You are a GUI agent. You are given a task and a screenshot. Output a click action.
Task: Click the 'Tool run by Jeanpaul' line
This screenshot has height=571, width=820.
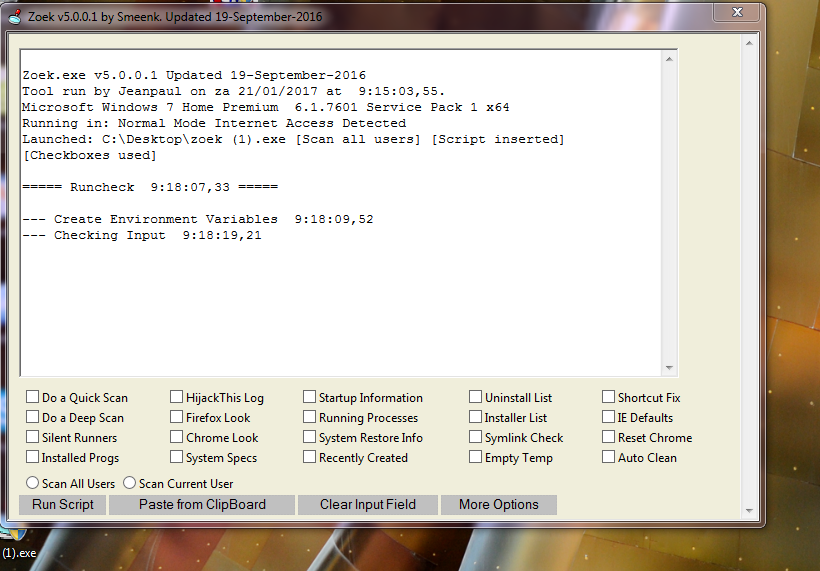(x=233, y=91)
